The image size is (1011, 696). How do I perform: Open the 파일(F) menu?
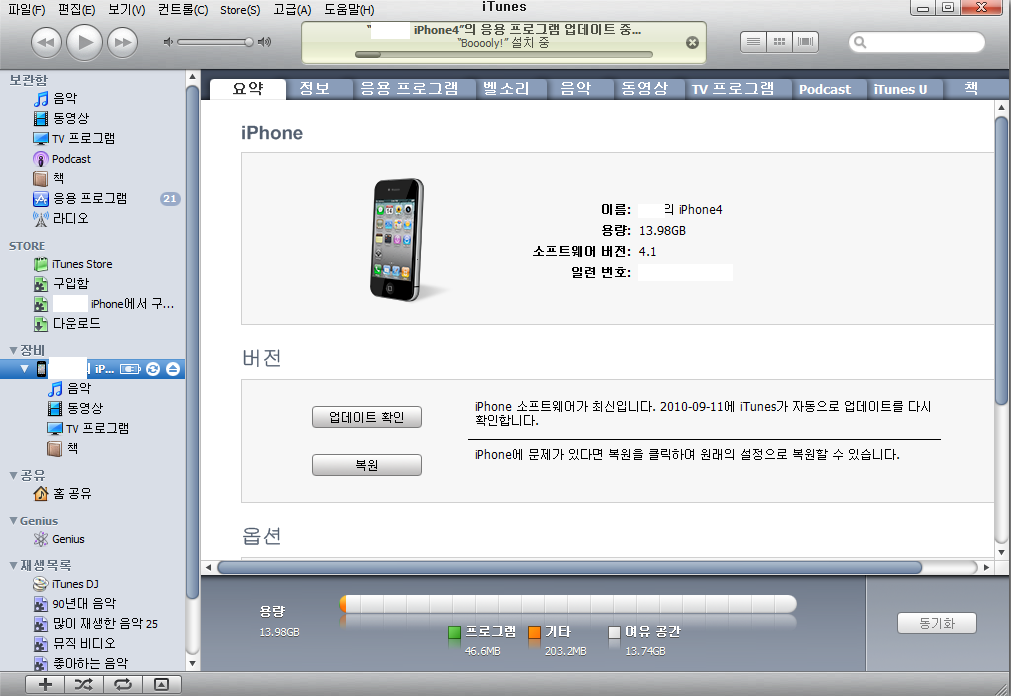(26, 10)
